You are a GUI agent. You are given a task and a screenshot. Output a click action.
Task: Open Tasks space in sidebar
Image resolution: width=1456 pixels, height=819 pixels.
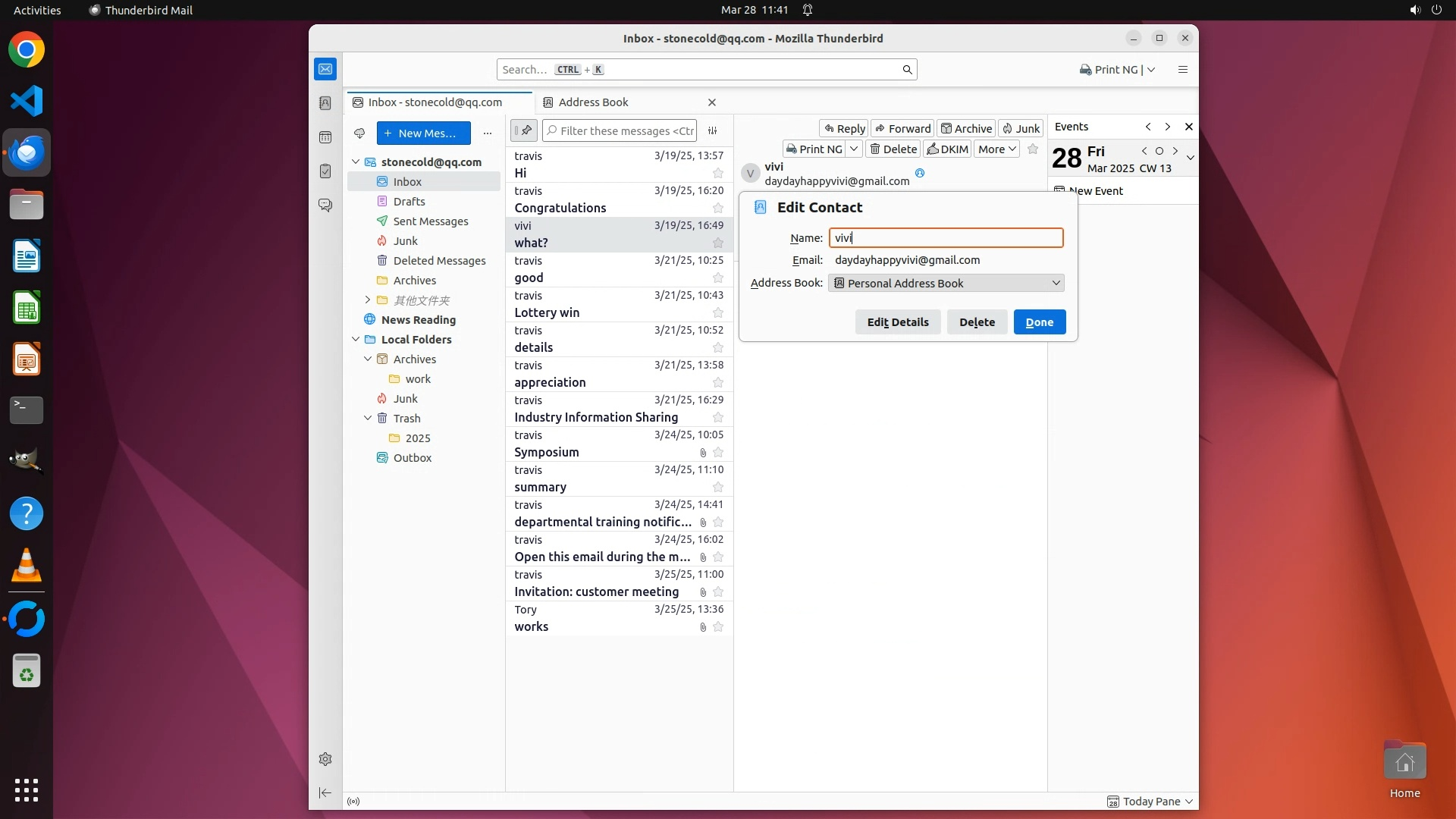point(325,171)
